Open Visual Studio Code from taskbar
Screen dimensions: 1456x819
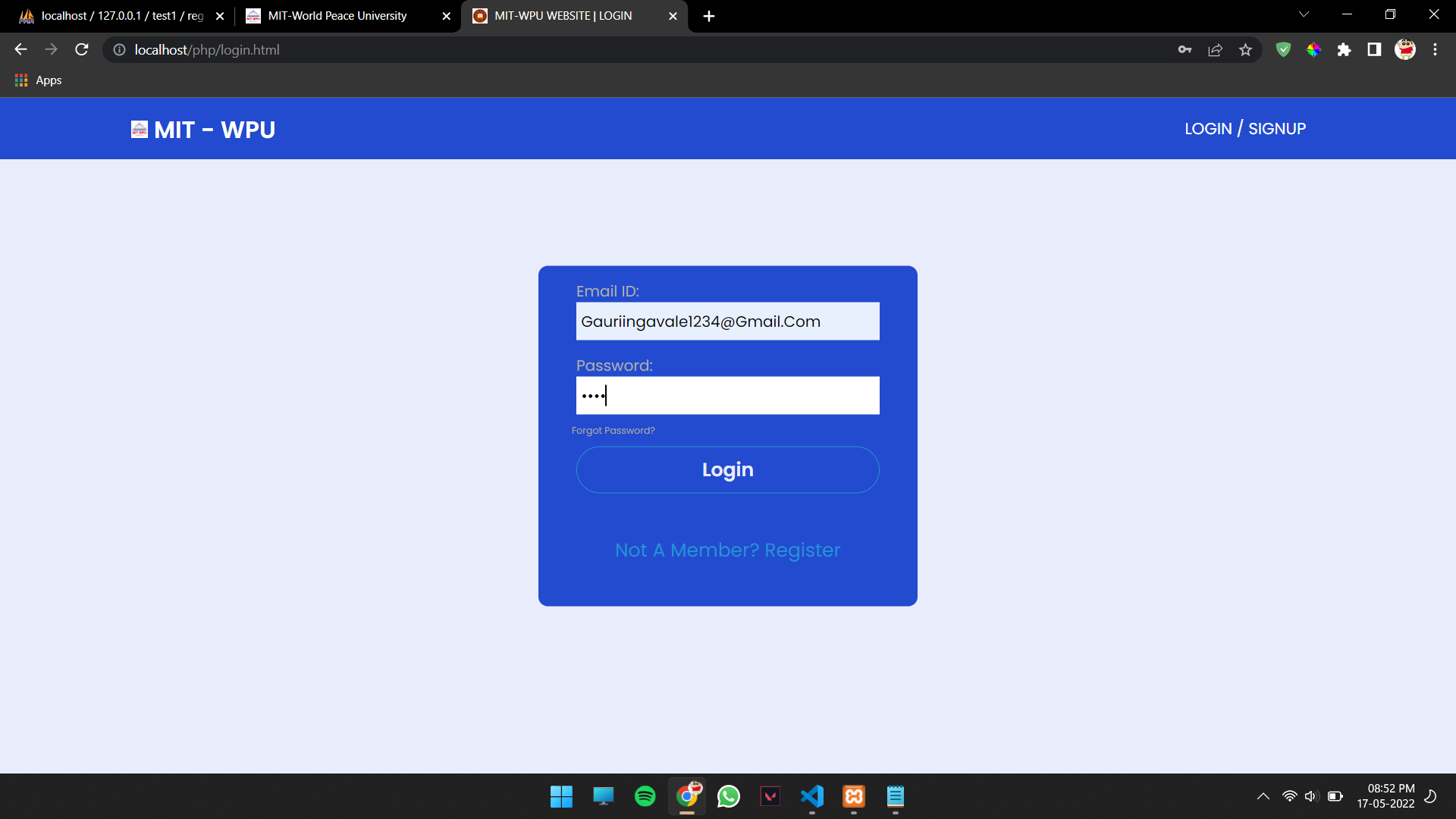click(811, 796)
